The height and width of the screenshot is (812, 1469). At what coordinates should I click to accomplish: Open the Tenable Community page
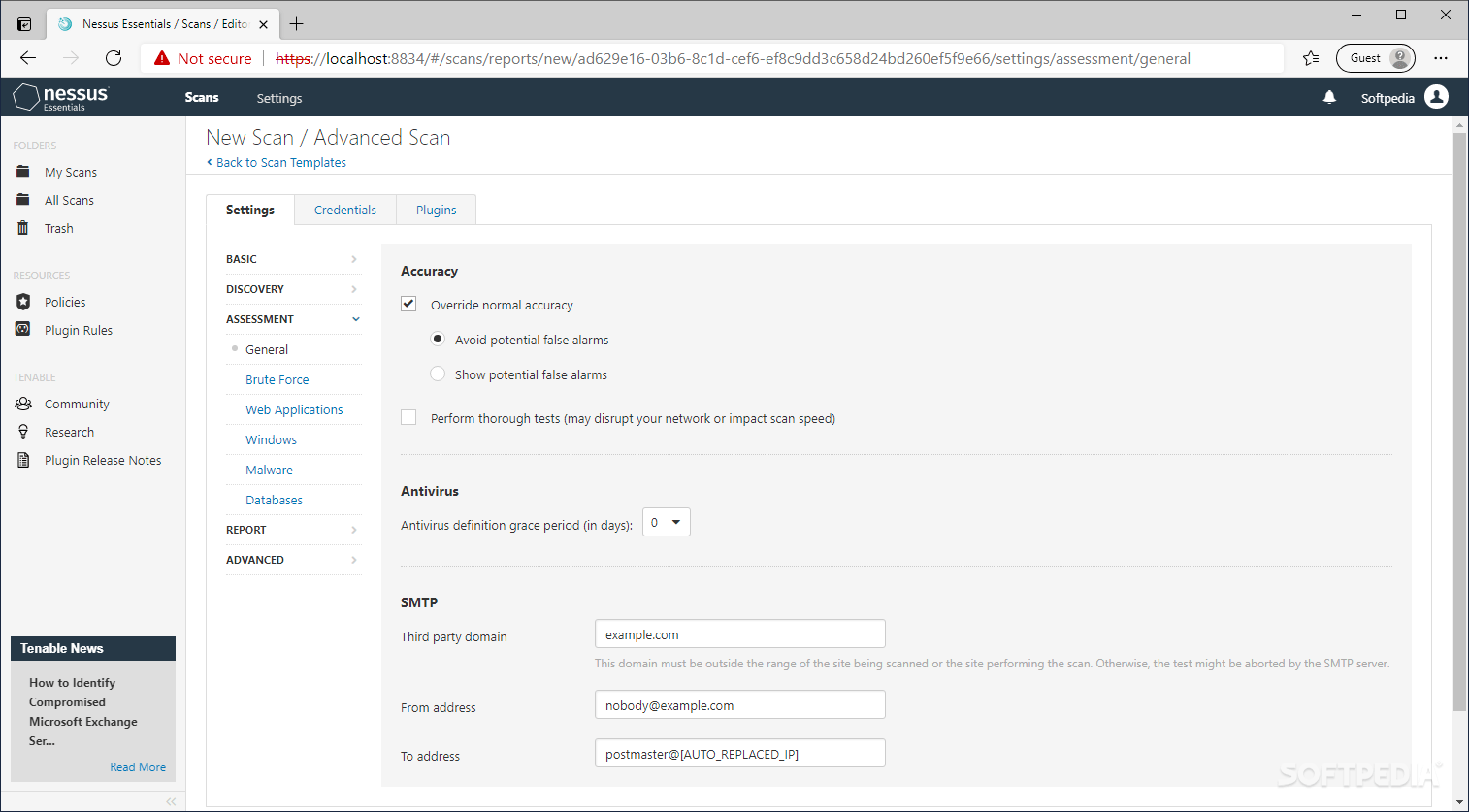click(x=77, y=404)
